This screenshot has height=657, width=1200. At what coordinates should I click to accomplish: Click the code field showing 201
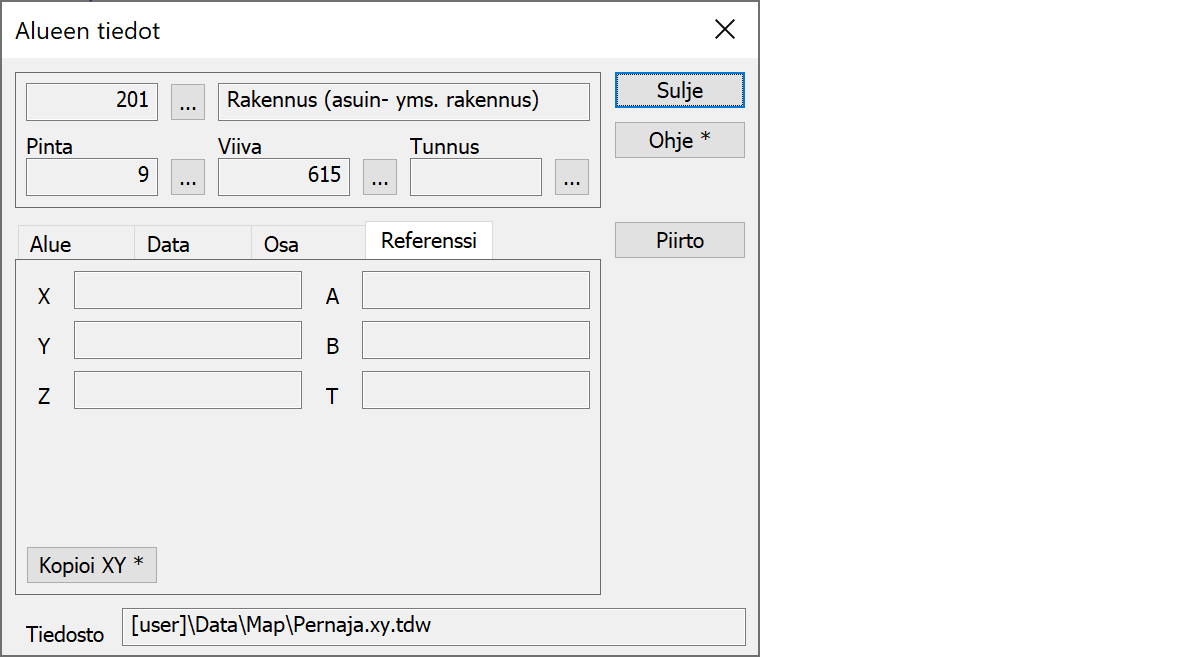click(x=92, y=102)
